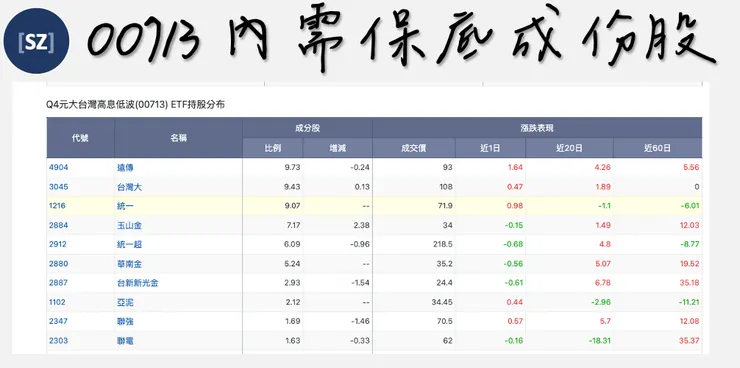
Task: Click the 近20日 column header
Action: [x=569, y=148]
